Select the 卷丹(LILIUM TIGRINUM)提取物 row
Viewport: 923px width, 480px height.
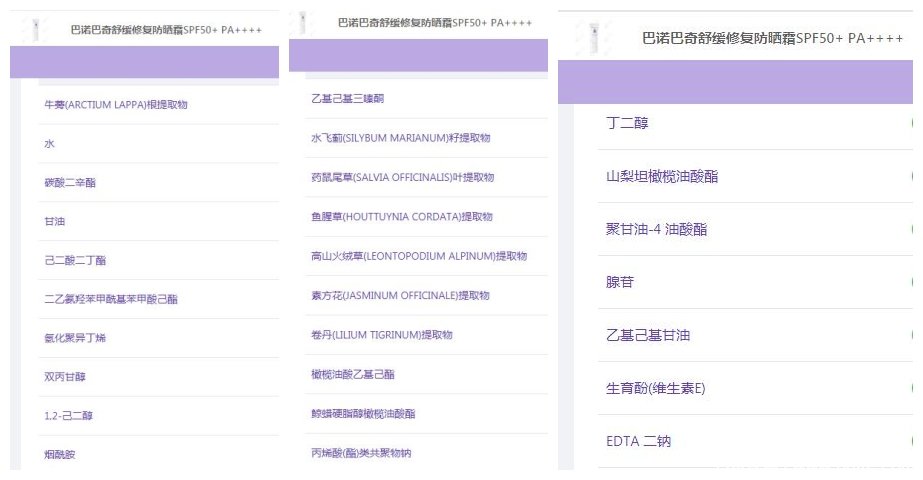point(382,334)
